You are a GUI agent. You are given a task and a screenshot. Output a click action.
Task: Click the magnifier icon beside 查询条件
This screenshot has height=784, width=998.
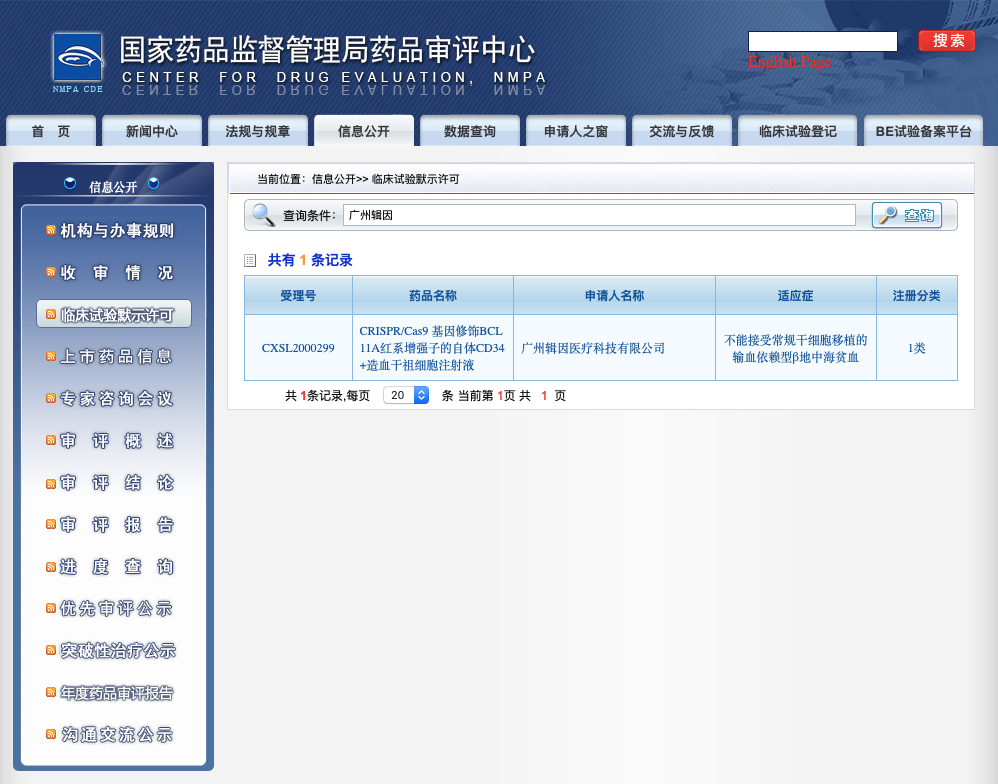(x=263, y=215)
